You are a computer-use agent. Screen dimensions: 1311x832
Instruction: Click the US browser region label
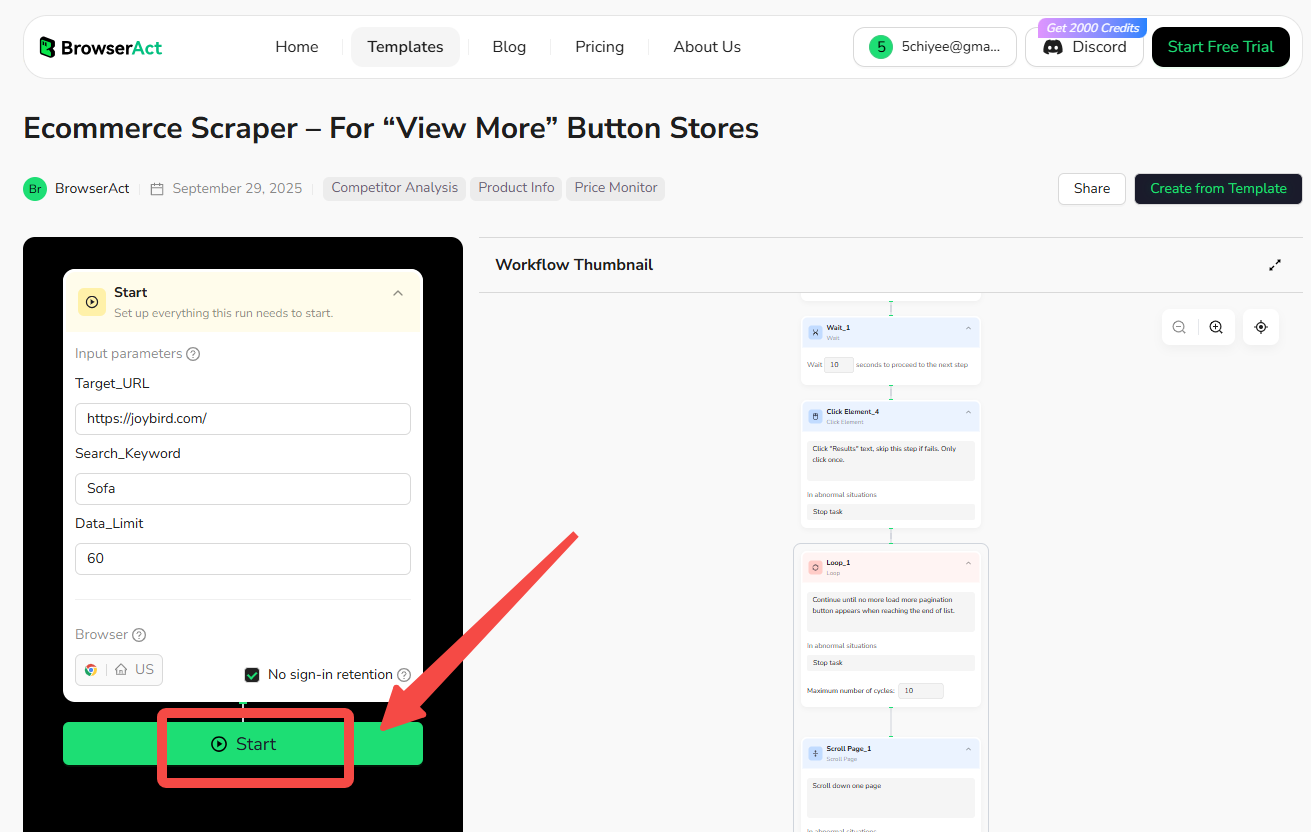click(x=145, y=669)
